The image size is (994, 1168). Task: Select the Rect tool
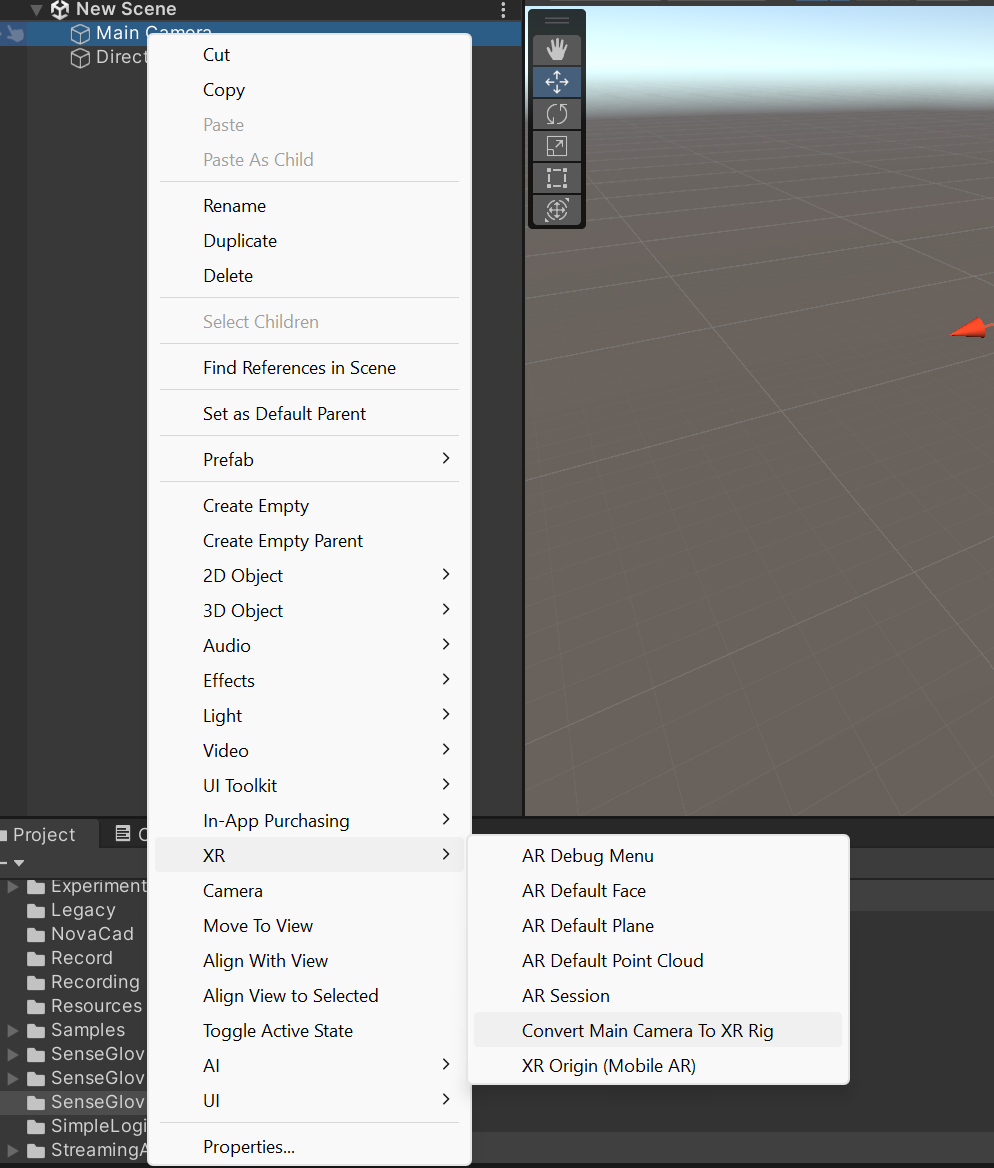coord(556,178)
